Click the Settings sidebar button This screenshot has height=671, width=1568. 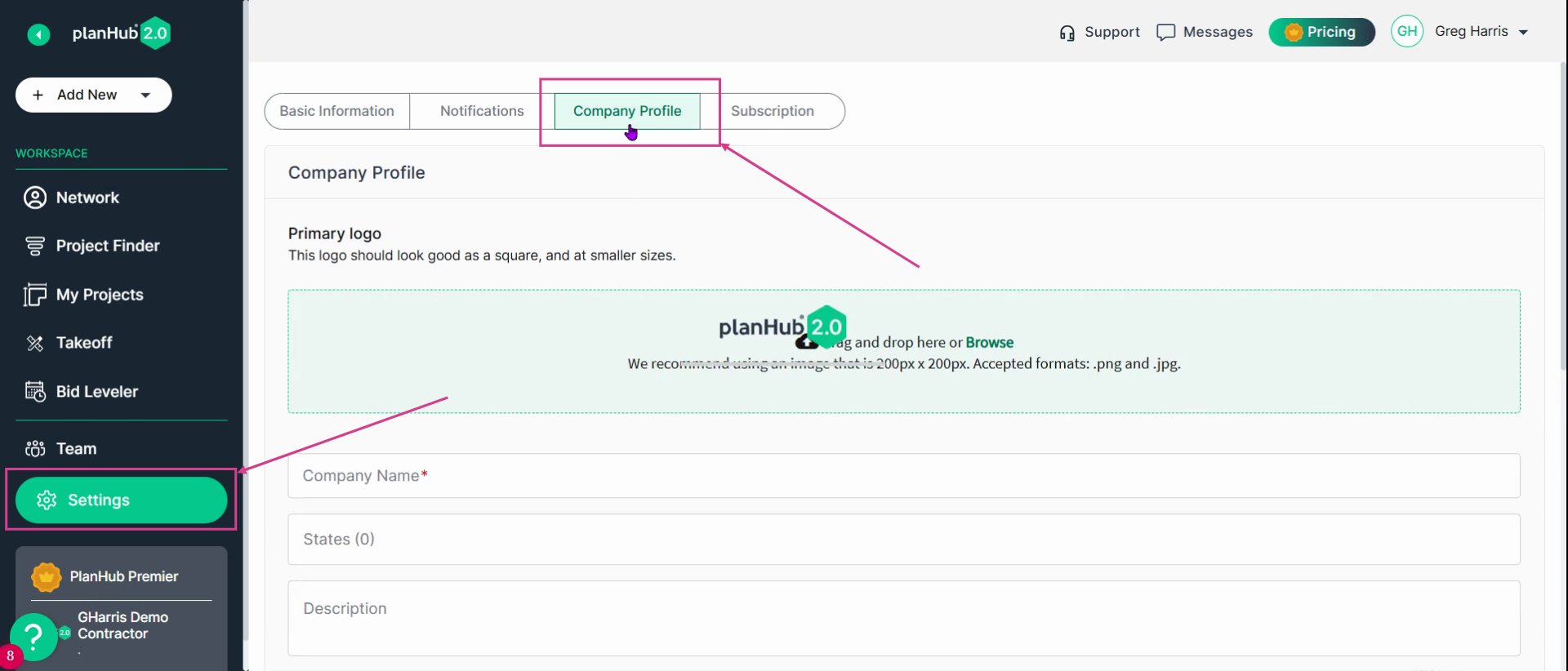(x=121, y=500)
